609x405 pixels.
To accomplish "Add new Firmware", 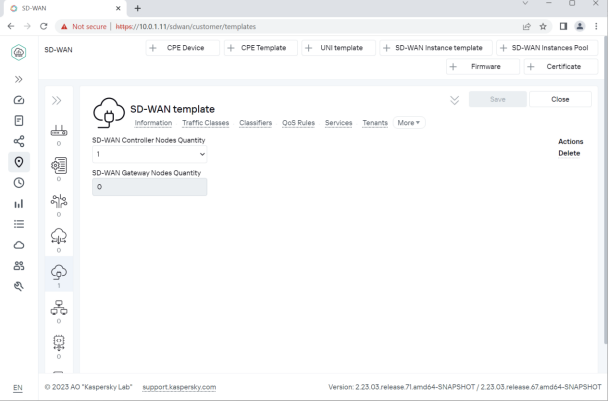I will pos(483,66).
